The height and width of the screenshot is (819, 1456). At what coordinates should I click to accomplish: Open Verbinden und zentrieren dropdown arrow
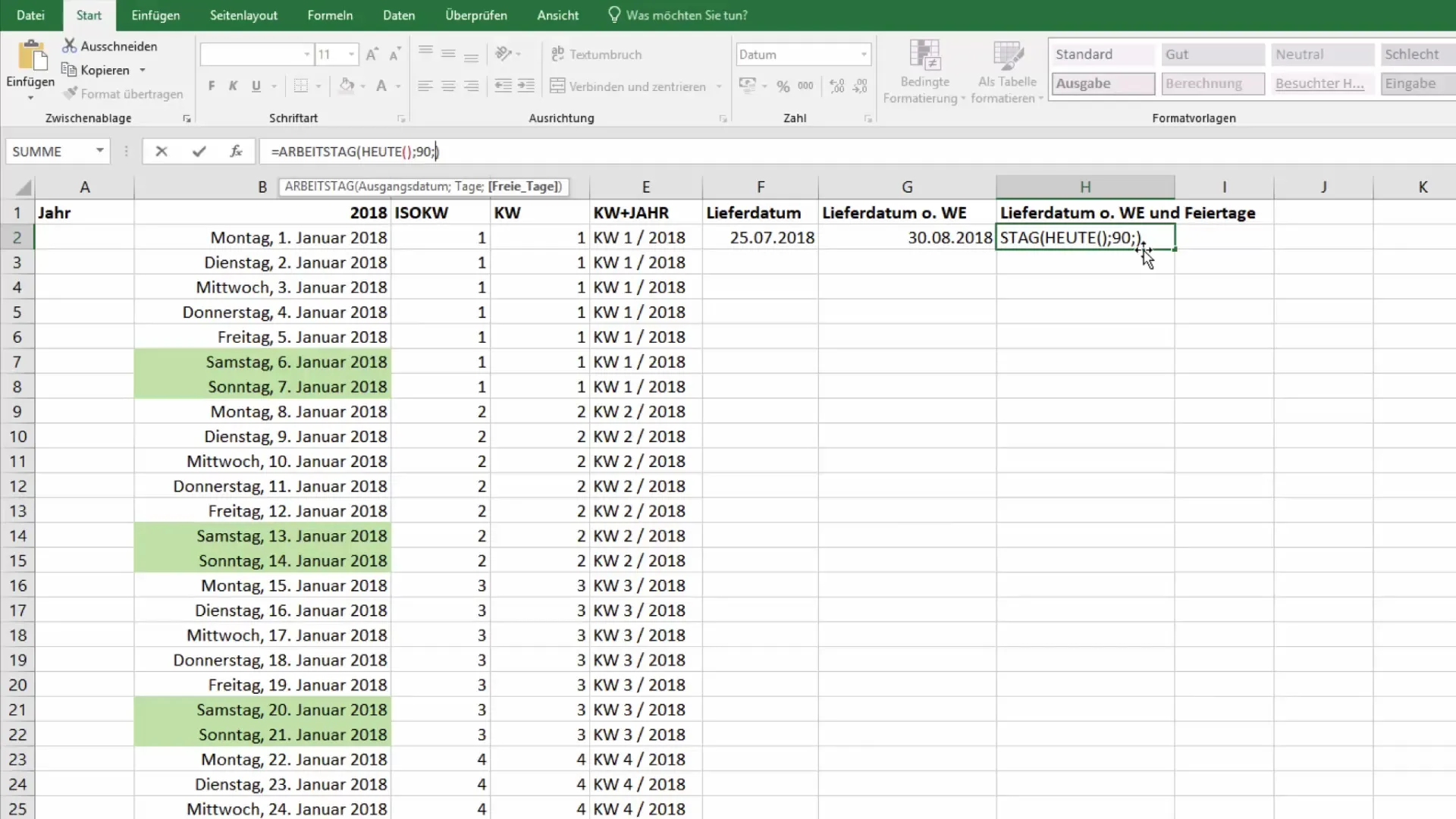click(719, 86)
